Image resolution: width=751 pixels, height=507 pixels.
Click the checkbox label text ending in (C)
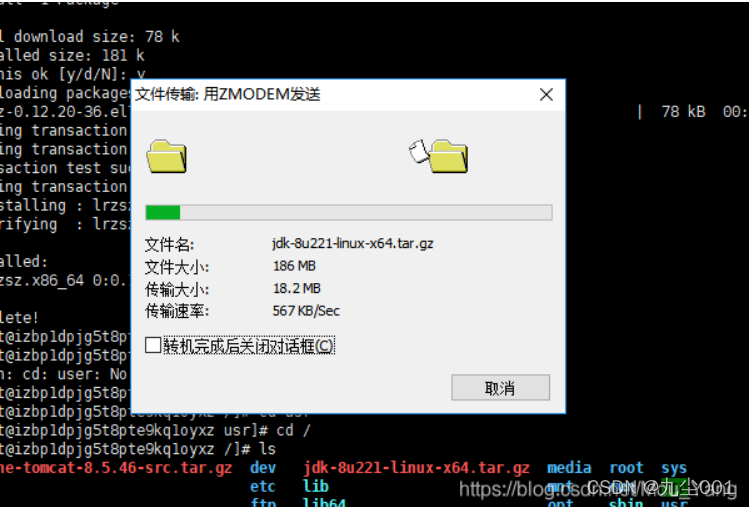[249, 346]
